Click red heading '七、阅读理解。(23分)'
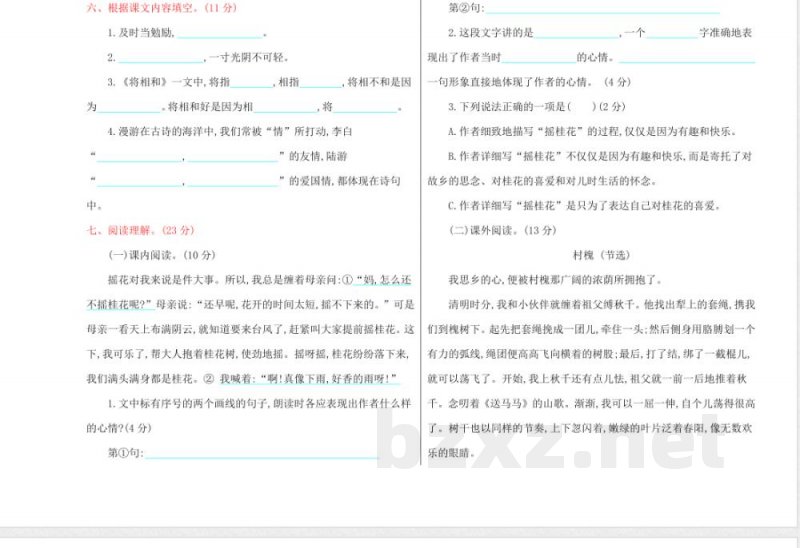The width and height of the screenshot is (800, 548). (140, 230)
